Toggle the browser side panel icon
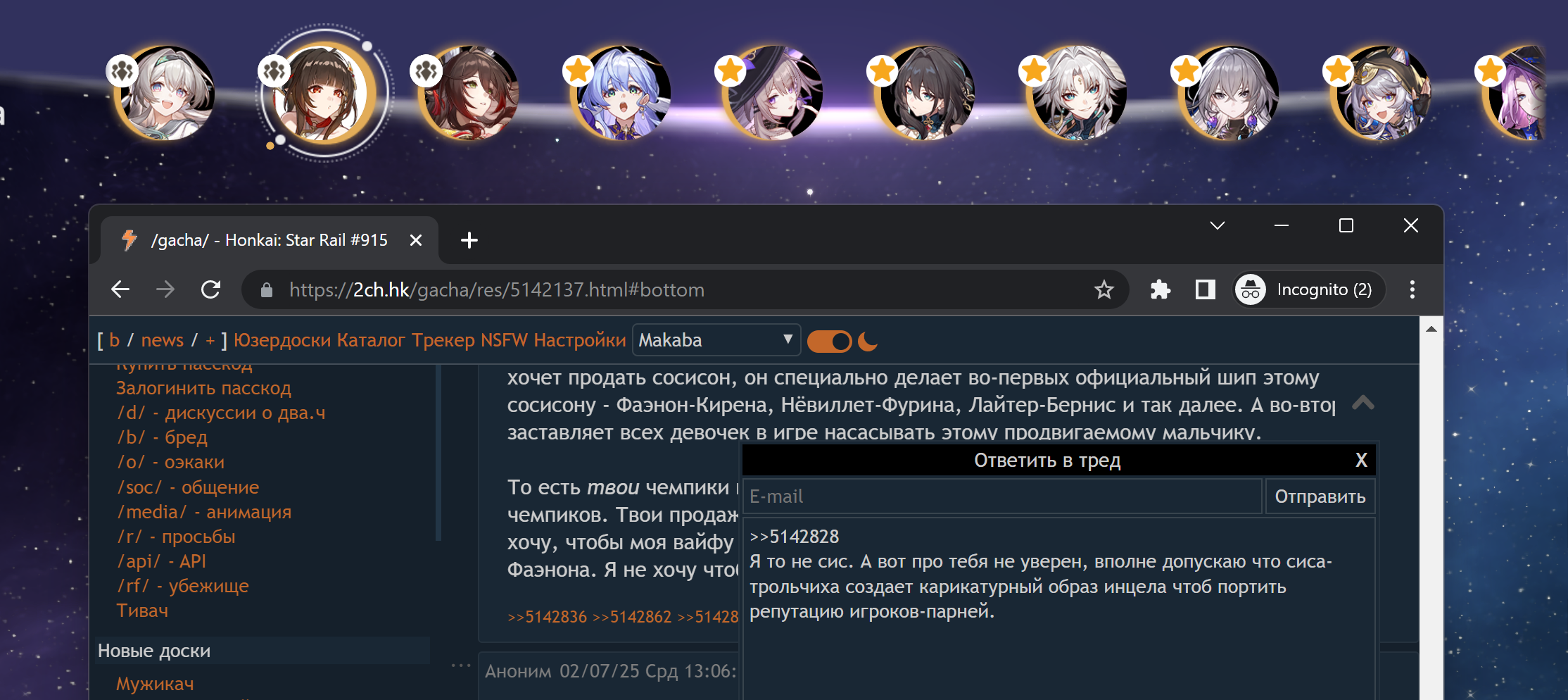This screenshot has width=1568, height=700. click(1205, 289)
